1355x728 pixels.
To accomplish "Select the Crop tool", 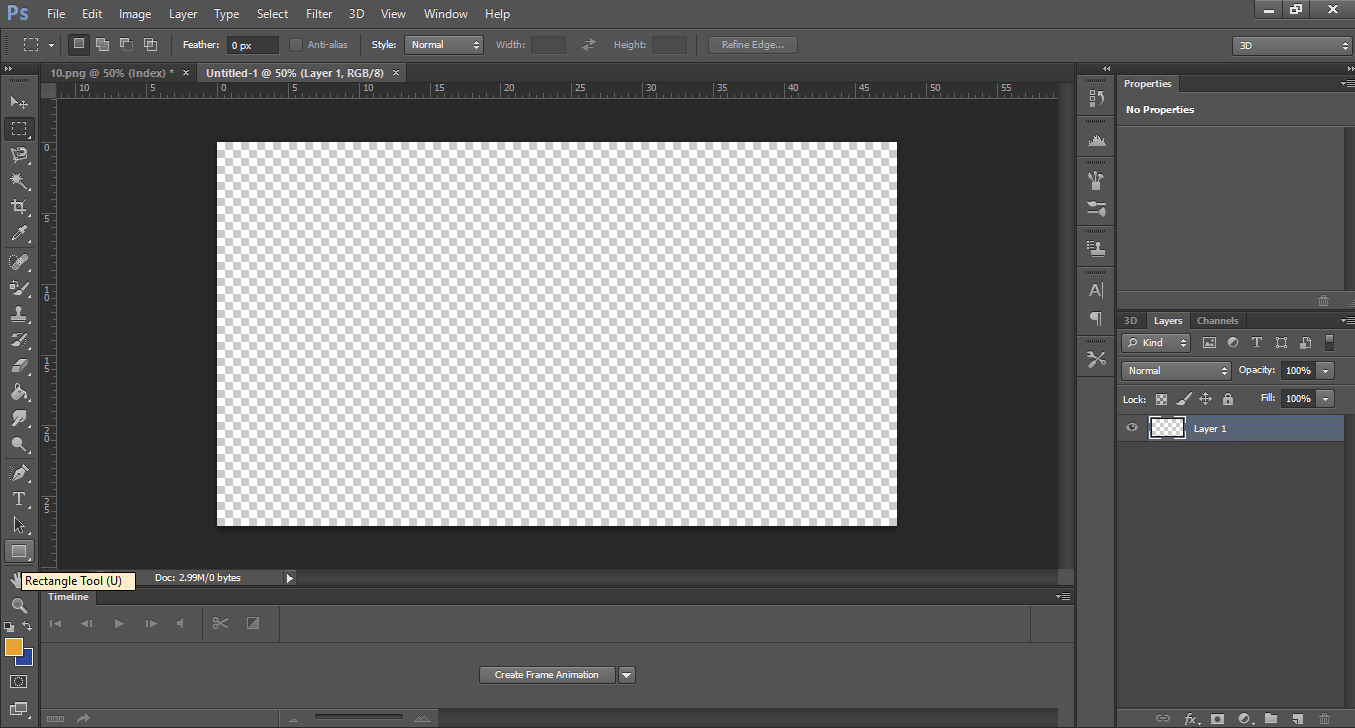I will click(x=19, y=206).
